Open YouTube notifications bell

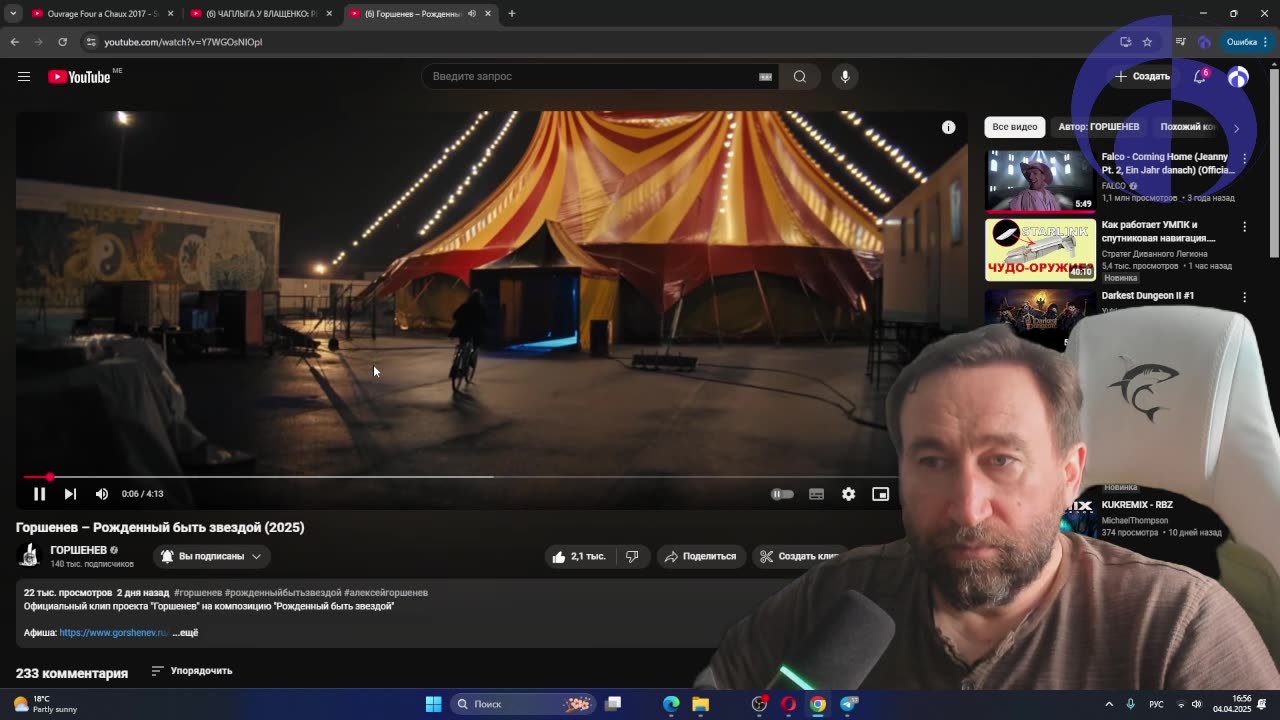click(x=1200, y=76)
